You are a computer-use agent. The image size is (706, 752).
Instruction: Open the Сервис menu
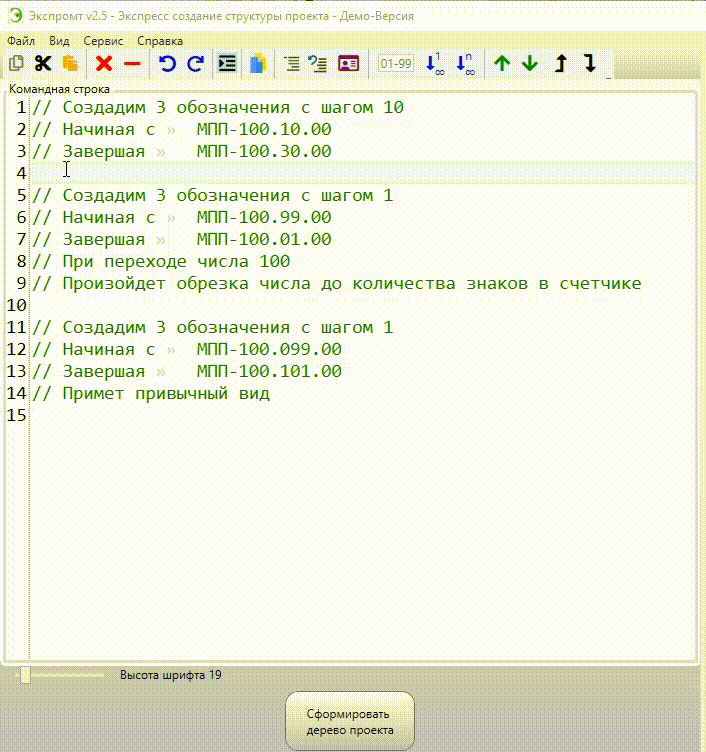103,41
